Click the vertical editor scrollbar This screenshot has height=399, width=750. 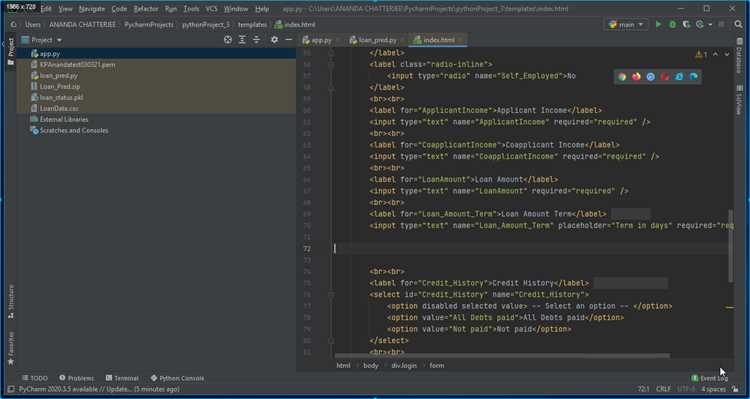(730, 245)
